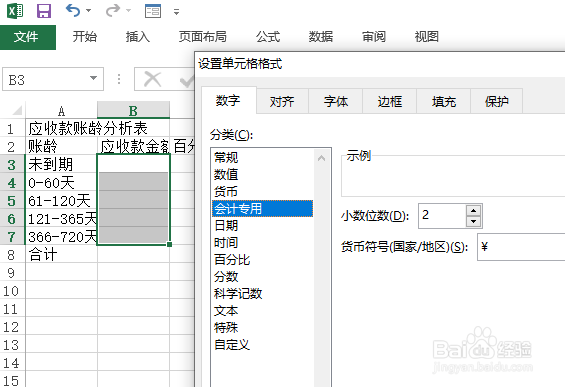
Task: Select 常规 in the category list
Action: click(262, 157)
